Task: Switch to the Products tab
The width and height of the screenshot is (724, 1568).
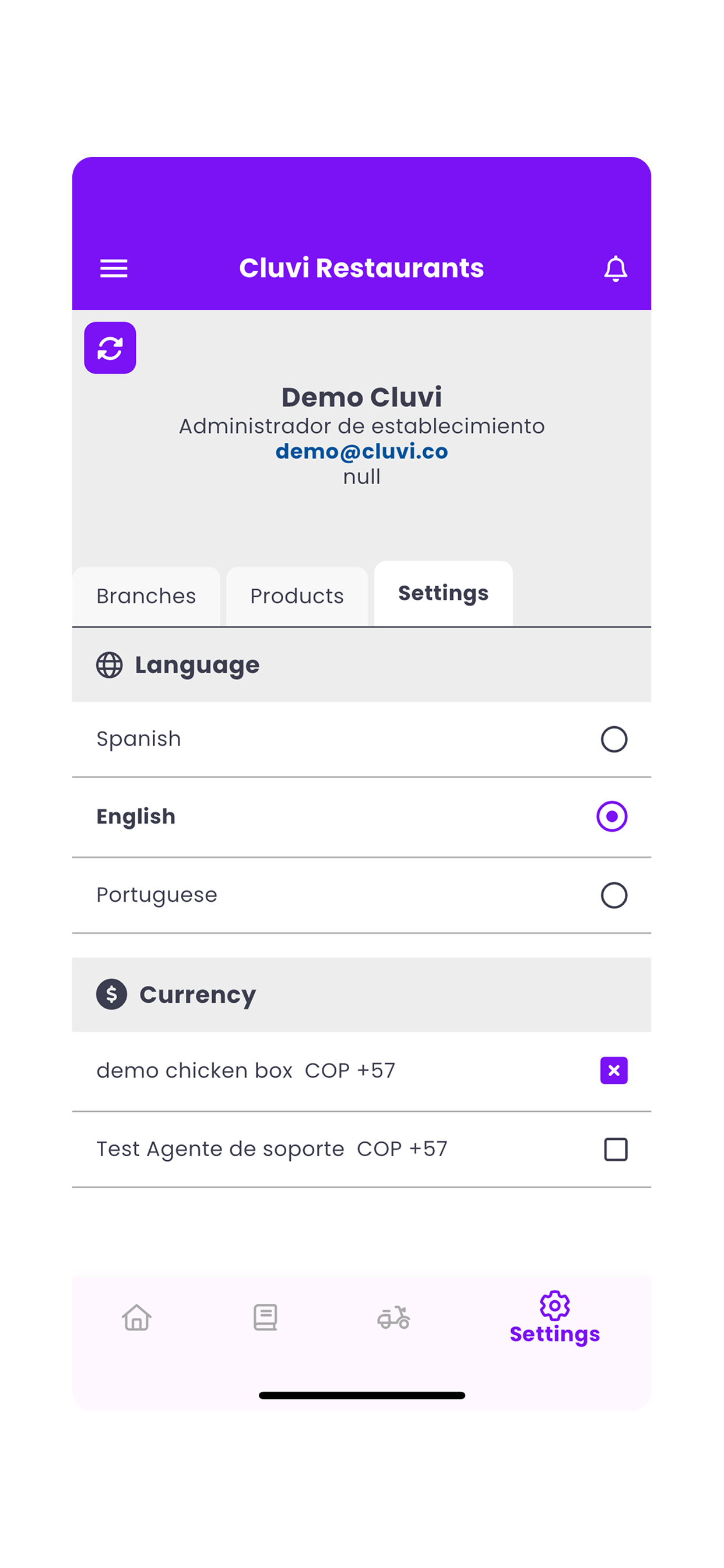Action: (x=297, y=597)
